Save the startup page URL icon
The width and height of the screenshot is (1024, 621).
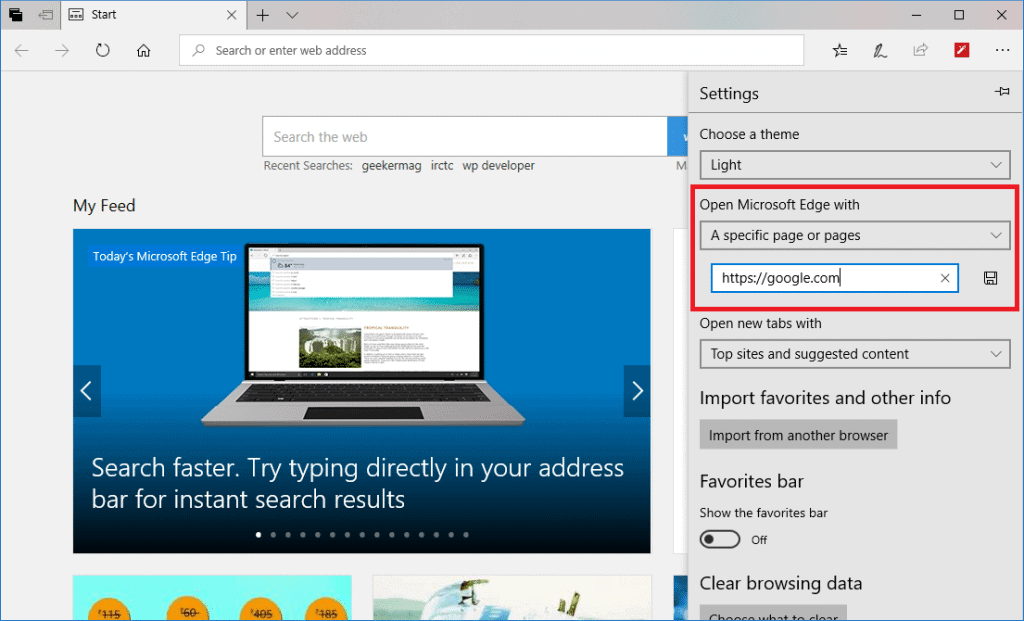tap(990, 278)
